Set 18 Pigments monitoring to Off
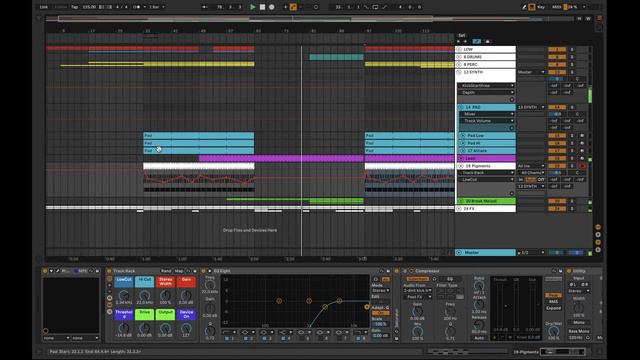 (541, 180)
